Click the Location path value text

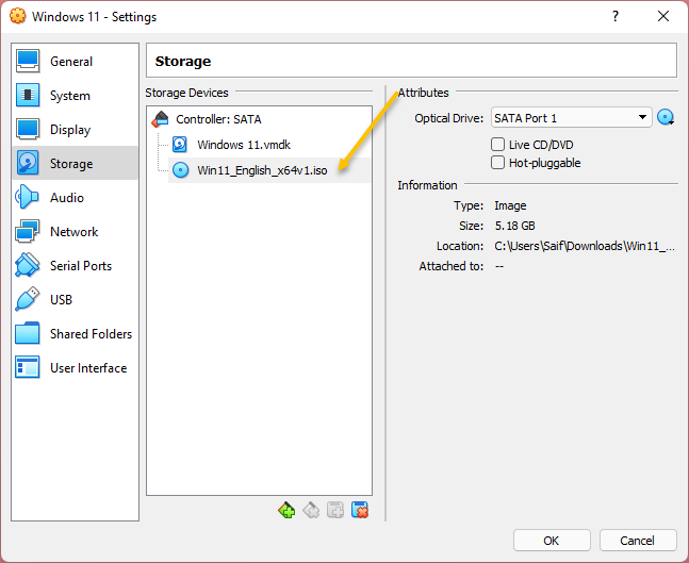coord(584,246)
